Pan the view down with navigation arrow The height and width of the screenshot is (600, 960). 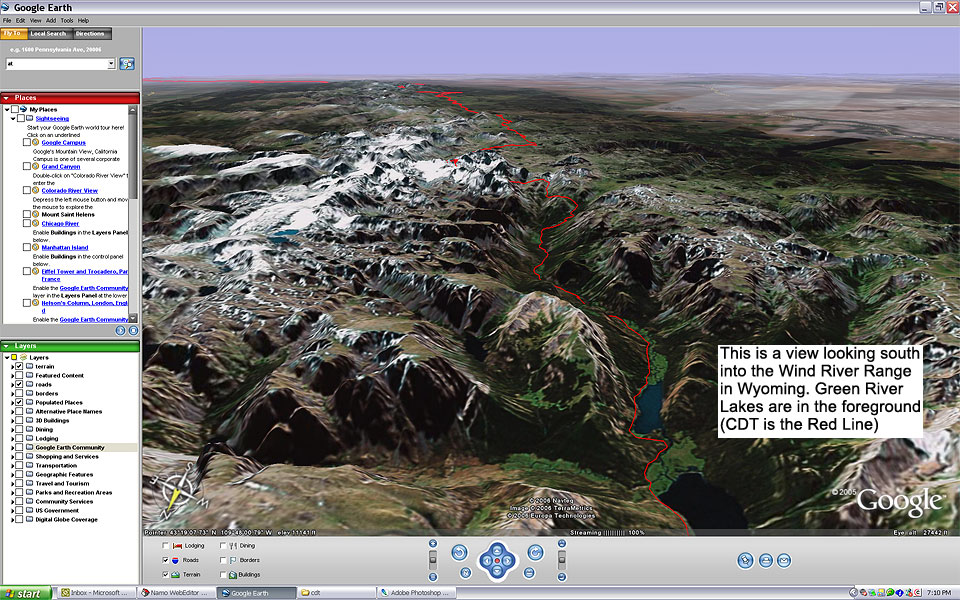[497, 572]
